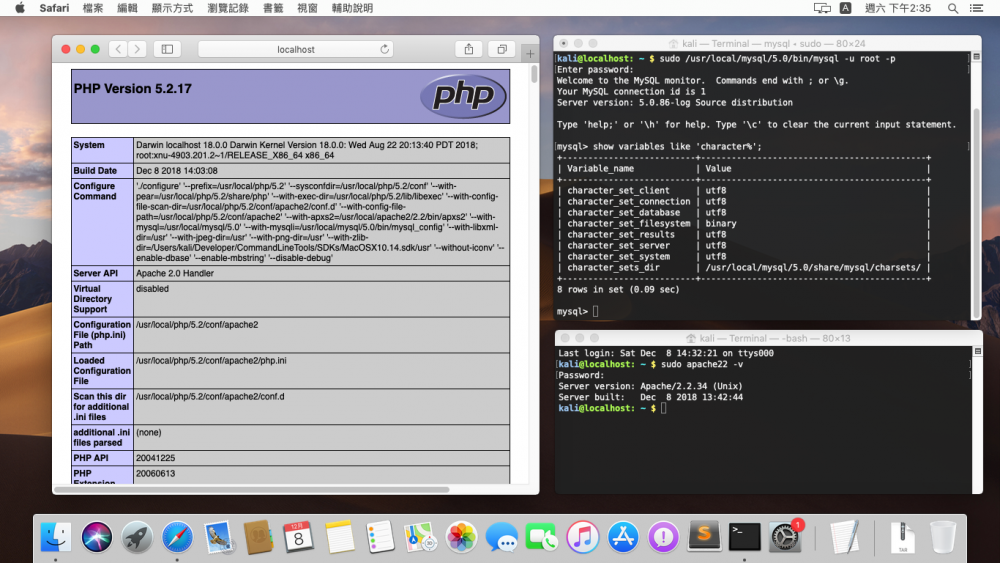
Task: Open Messages from the Dock
Action: (x=501, y=537)
